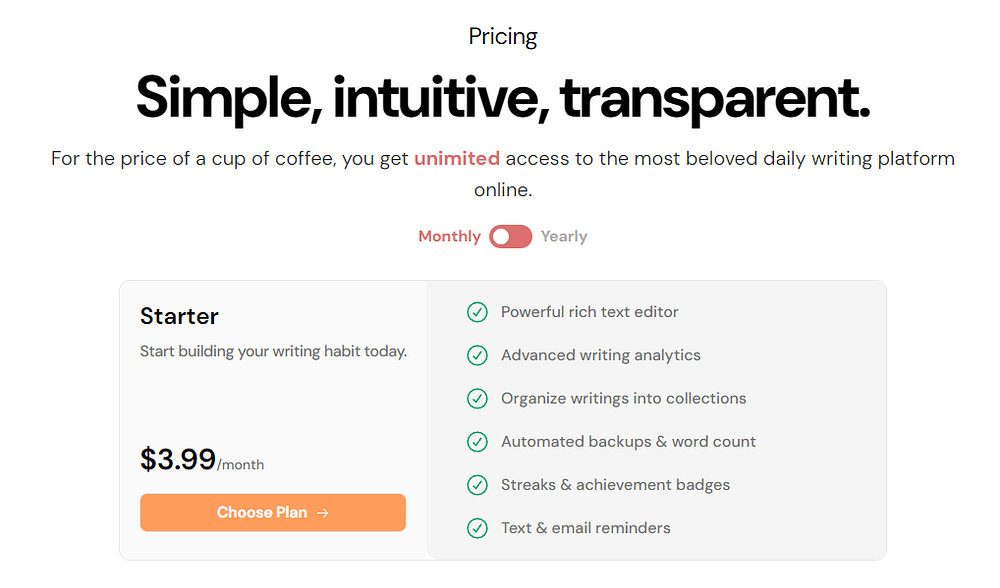Click checkmark next to Organize writings into collections

pos(477,398)
